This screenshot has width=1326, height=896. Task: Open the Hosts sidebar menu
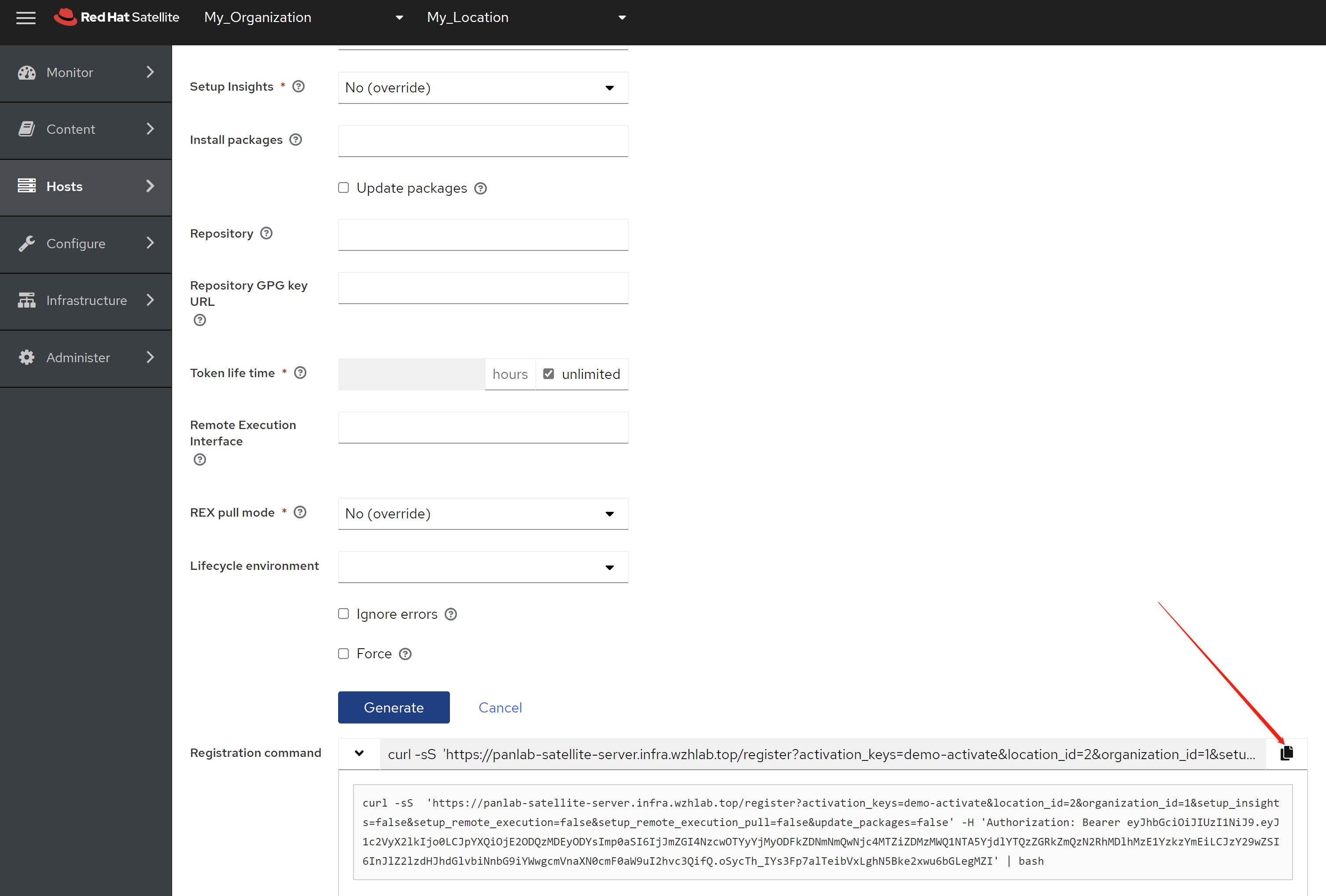(x=85, y=187)
